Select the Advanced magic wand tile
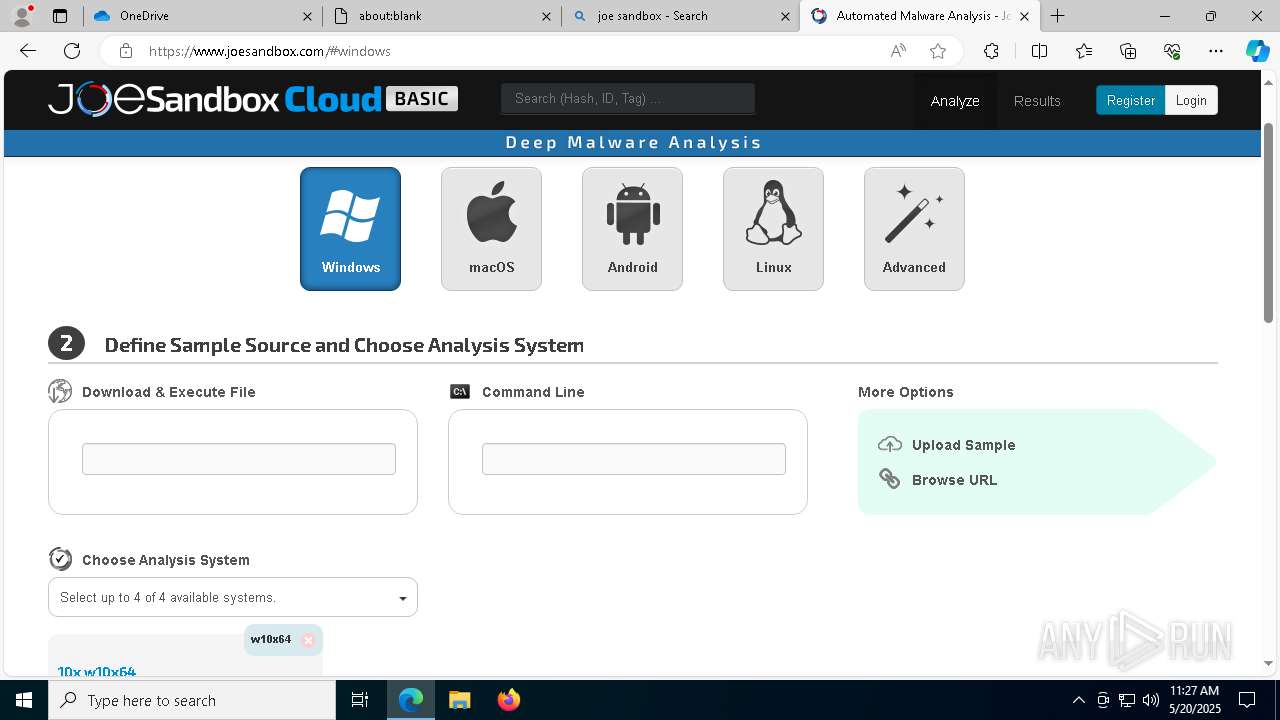 (914, 229)
